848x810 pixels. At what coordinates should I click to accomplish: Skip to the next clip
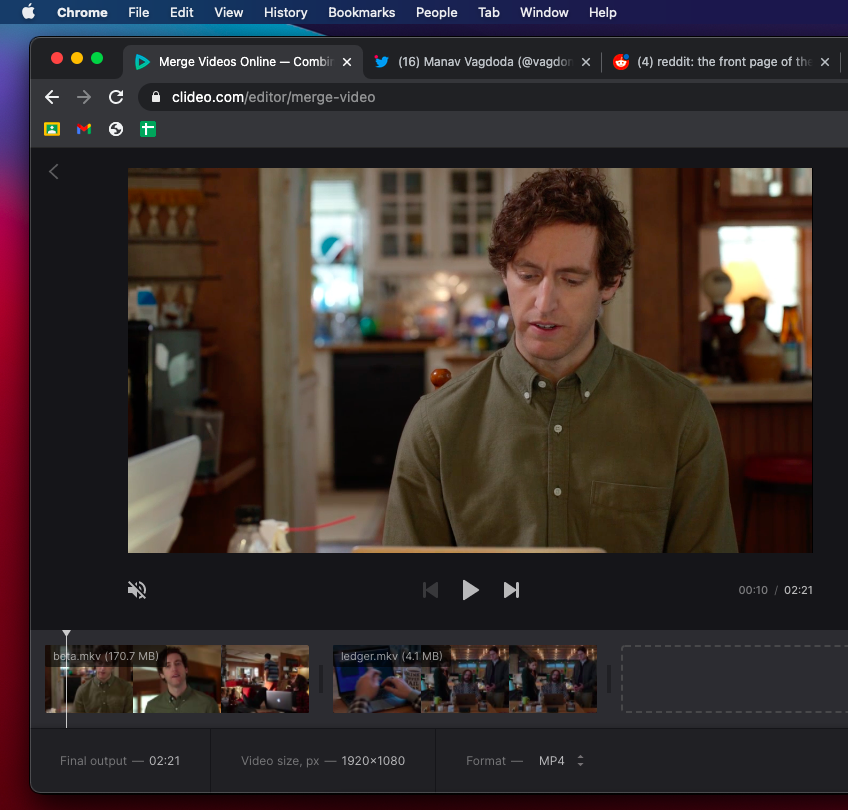tap(511, 590)
